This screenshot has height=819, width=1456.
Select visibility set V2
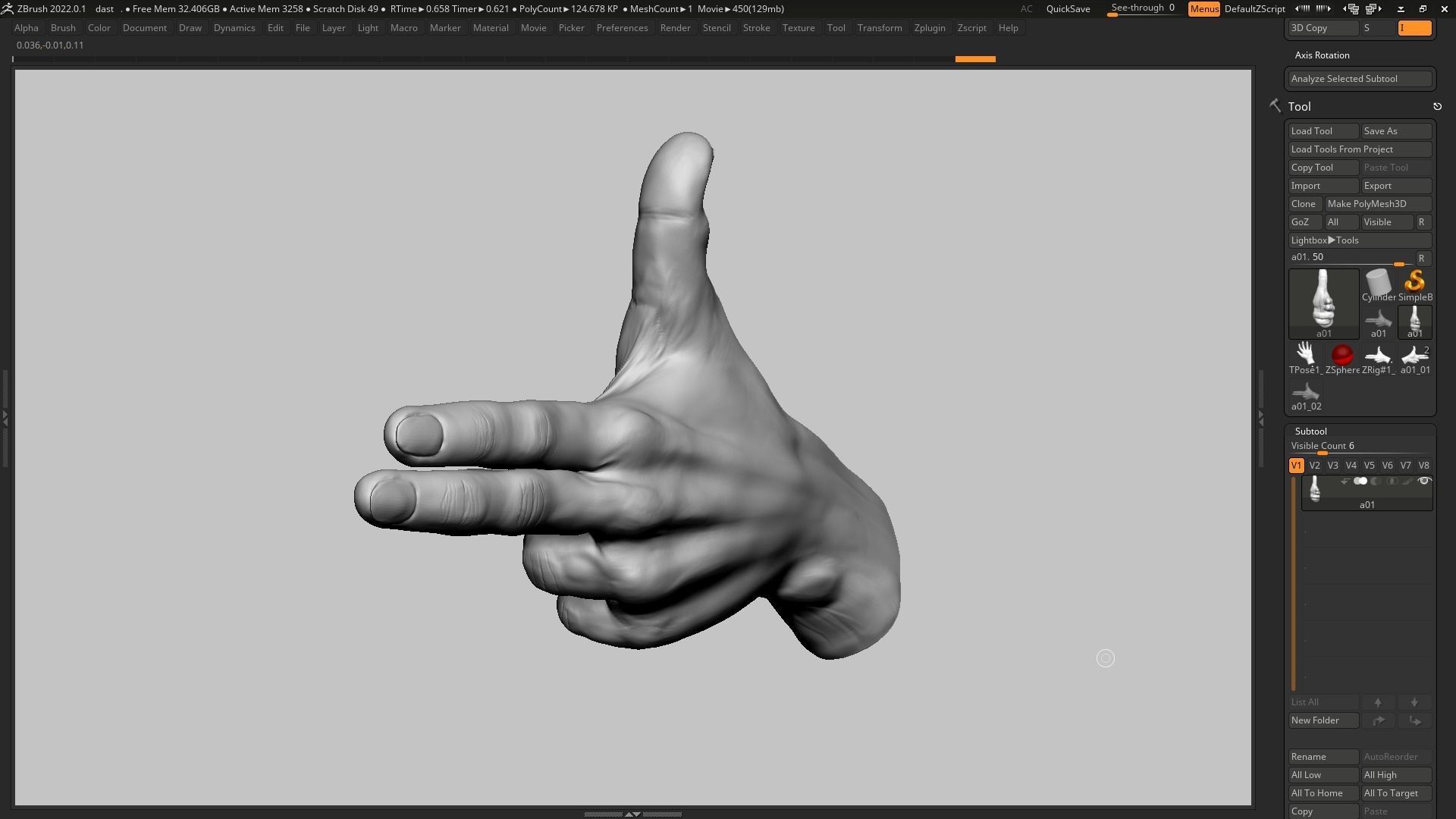click(x=1314, y=466)
